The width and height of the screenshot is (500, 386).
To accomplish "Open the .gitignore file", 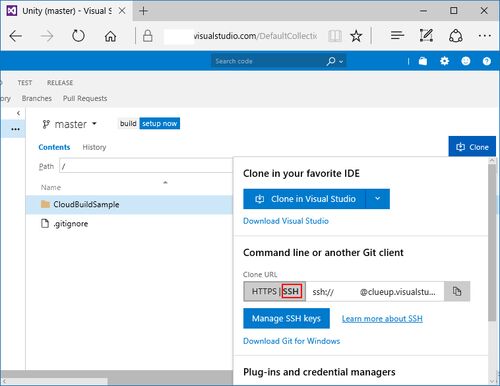I will click(71, 224).
